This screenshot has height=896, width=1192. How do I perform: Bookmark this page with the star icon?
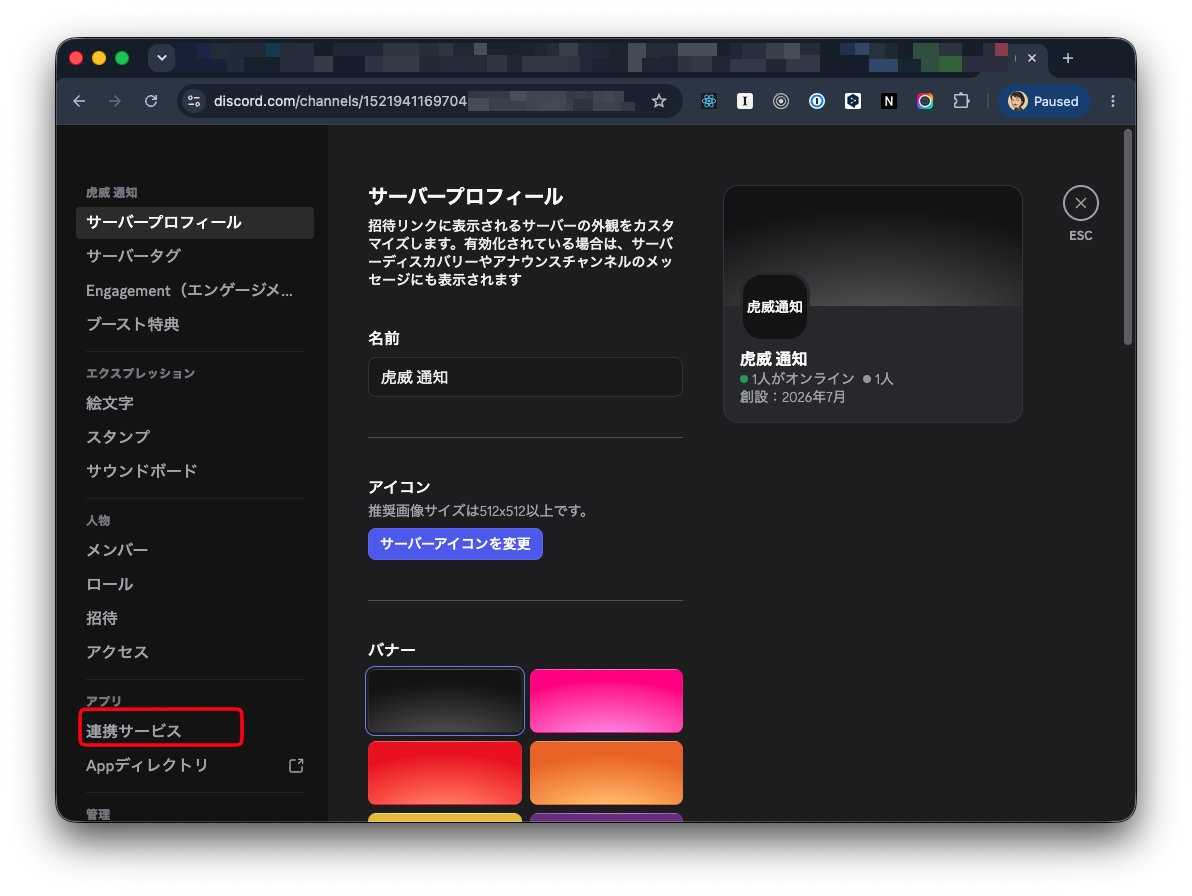(x=659, y=101)
